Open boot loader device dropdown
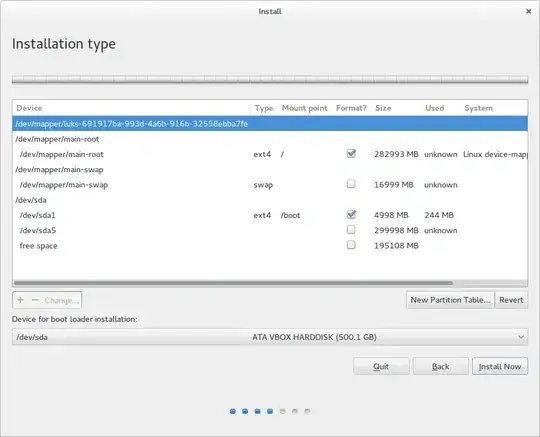Screen dimensions: 540x437 (x=270, y=337)
